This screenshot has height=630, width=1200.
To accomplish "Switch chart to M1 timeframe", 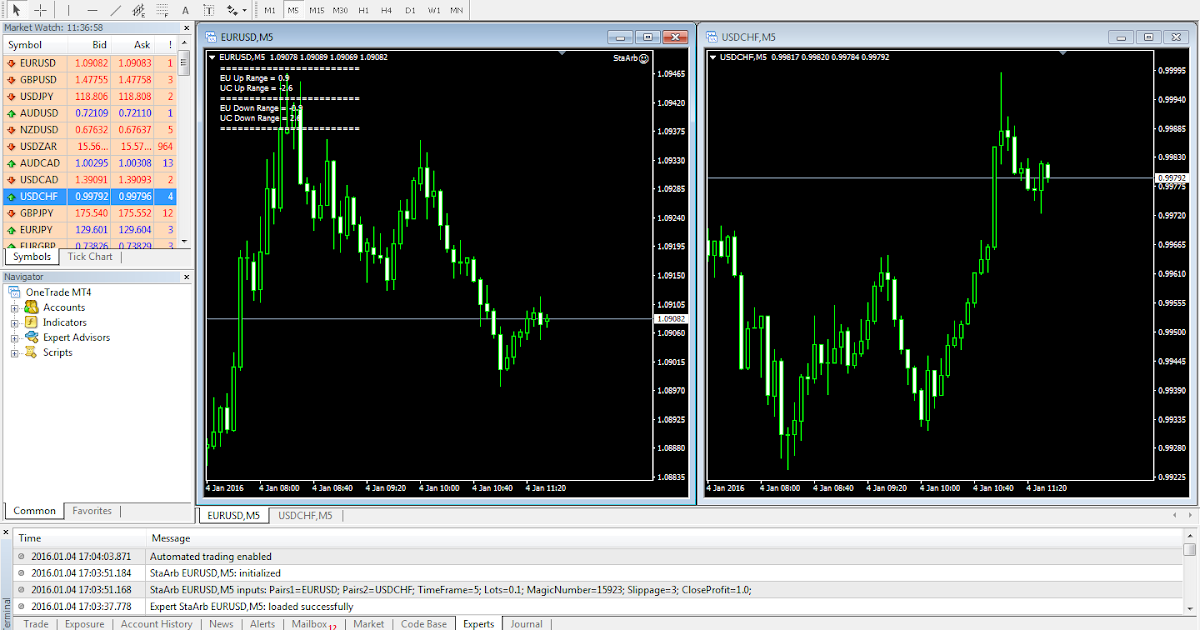I will (270, 10).
